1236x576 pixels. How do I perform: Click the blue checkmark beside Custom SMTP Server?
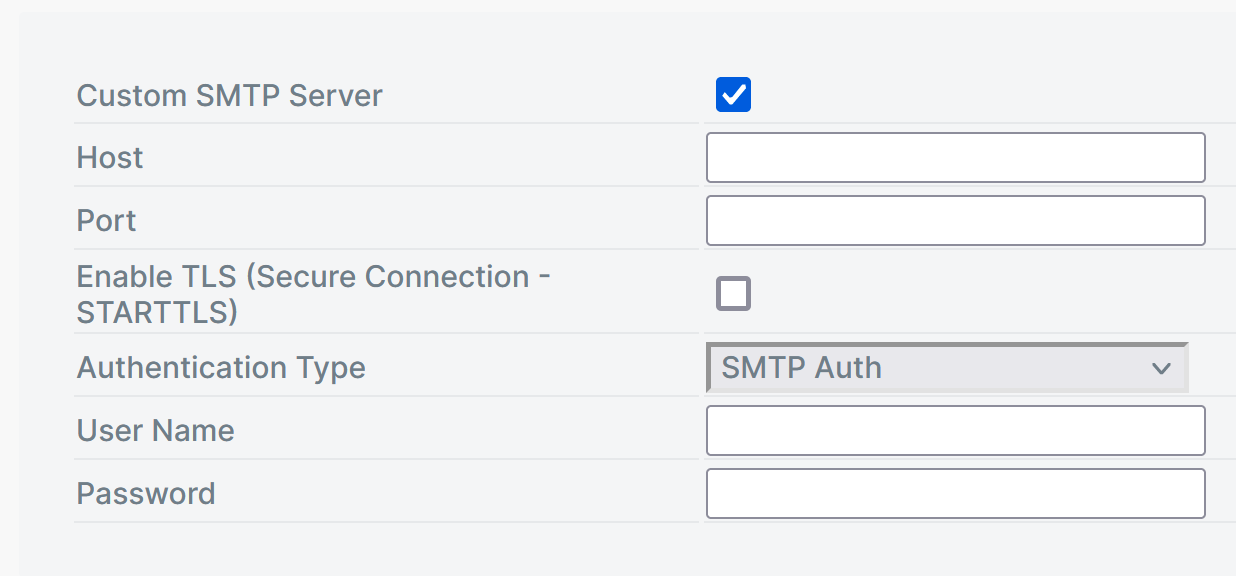[733, 95]
